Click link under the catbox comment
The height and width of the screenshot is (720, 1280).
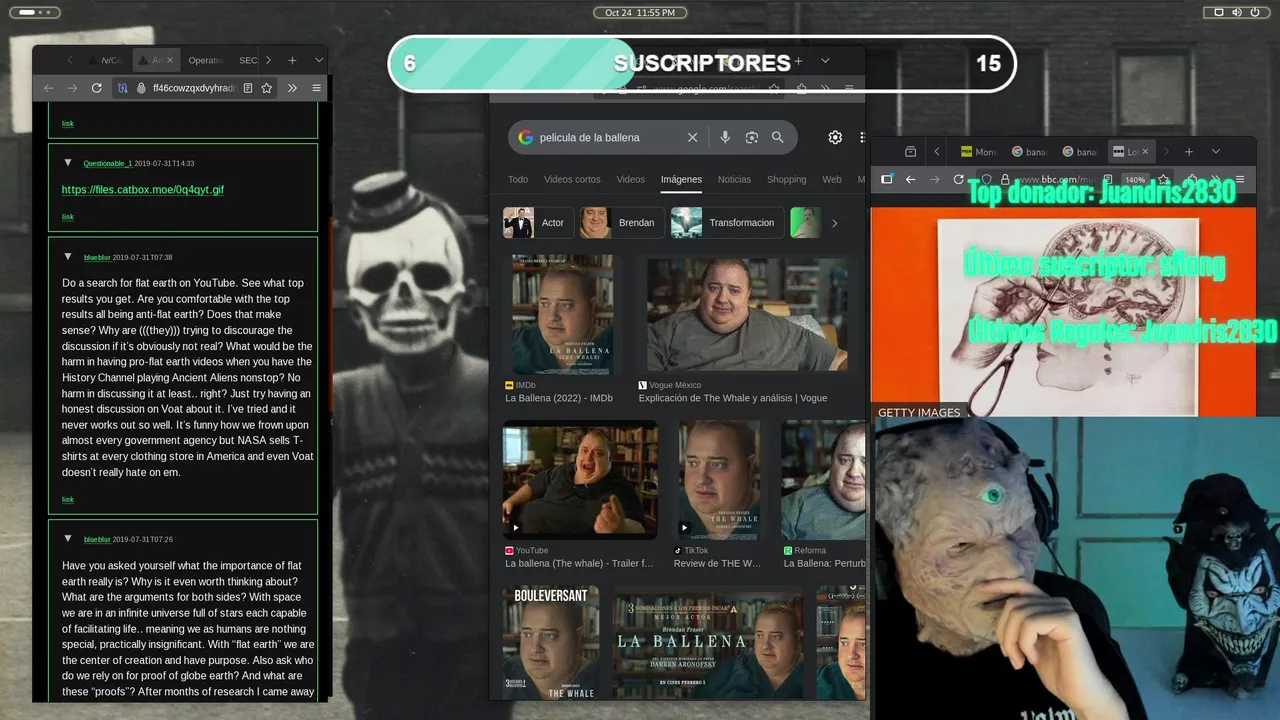click(x=68, y=216)
